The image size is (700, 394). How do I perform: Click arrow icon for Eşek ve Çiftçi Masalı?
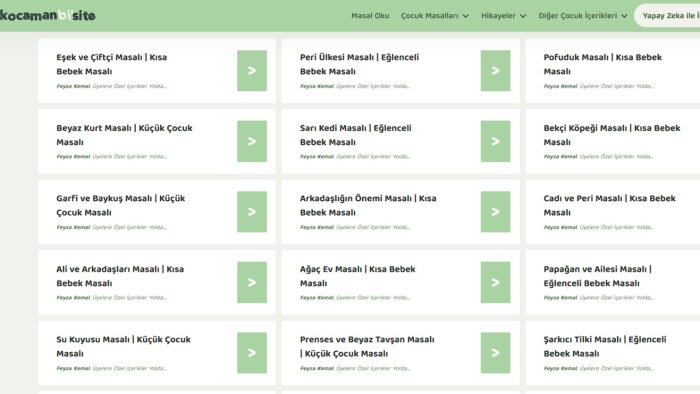click(252, 71)
